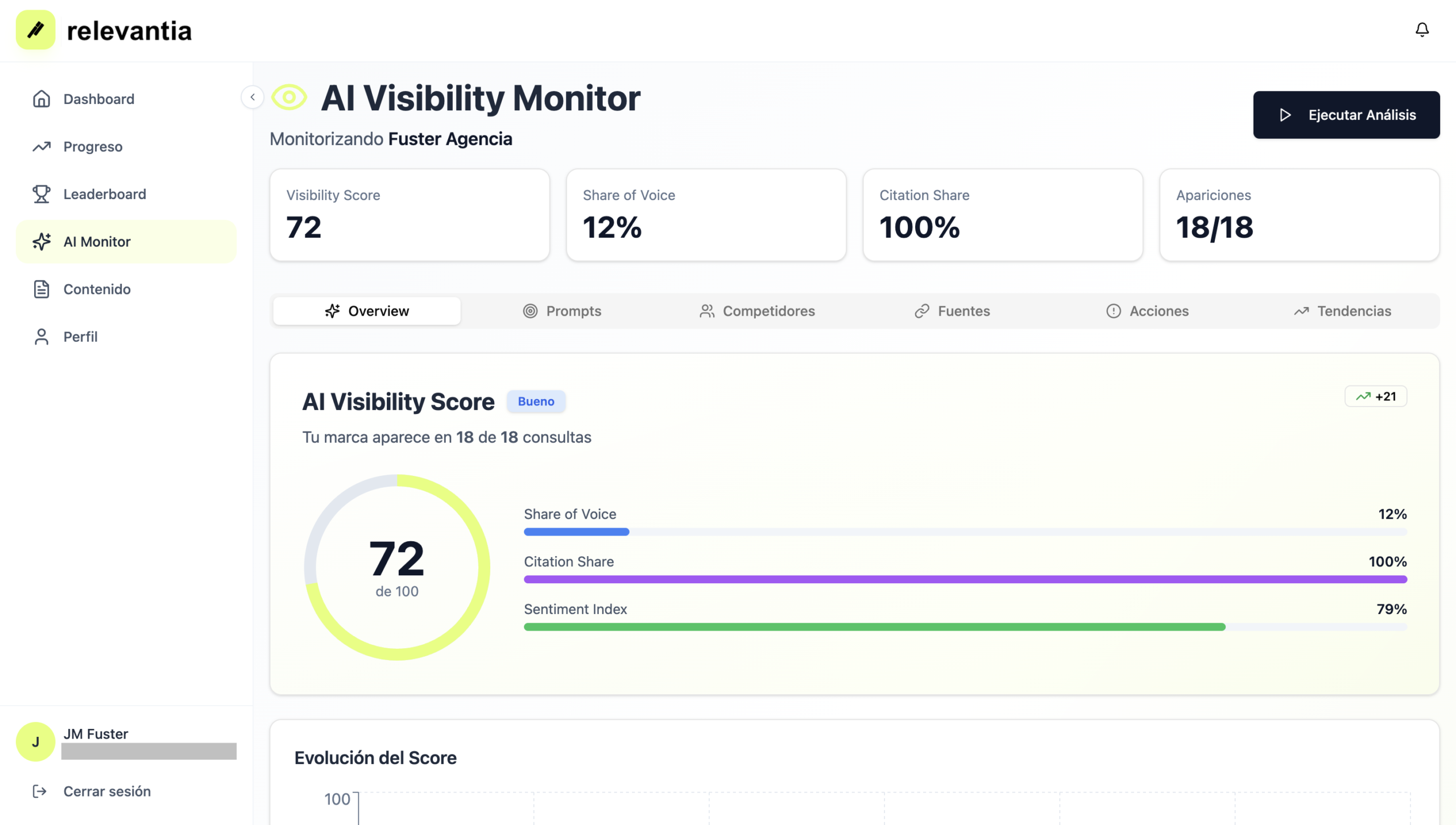Collapse the sidebar with the chevron
1456x825 pixels.
[252, 97]
